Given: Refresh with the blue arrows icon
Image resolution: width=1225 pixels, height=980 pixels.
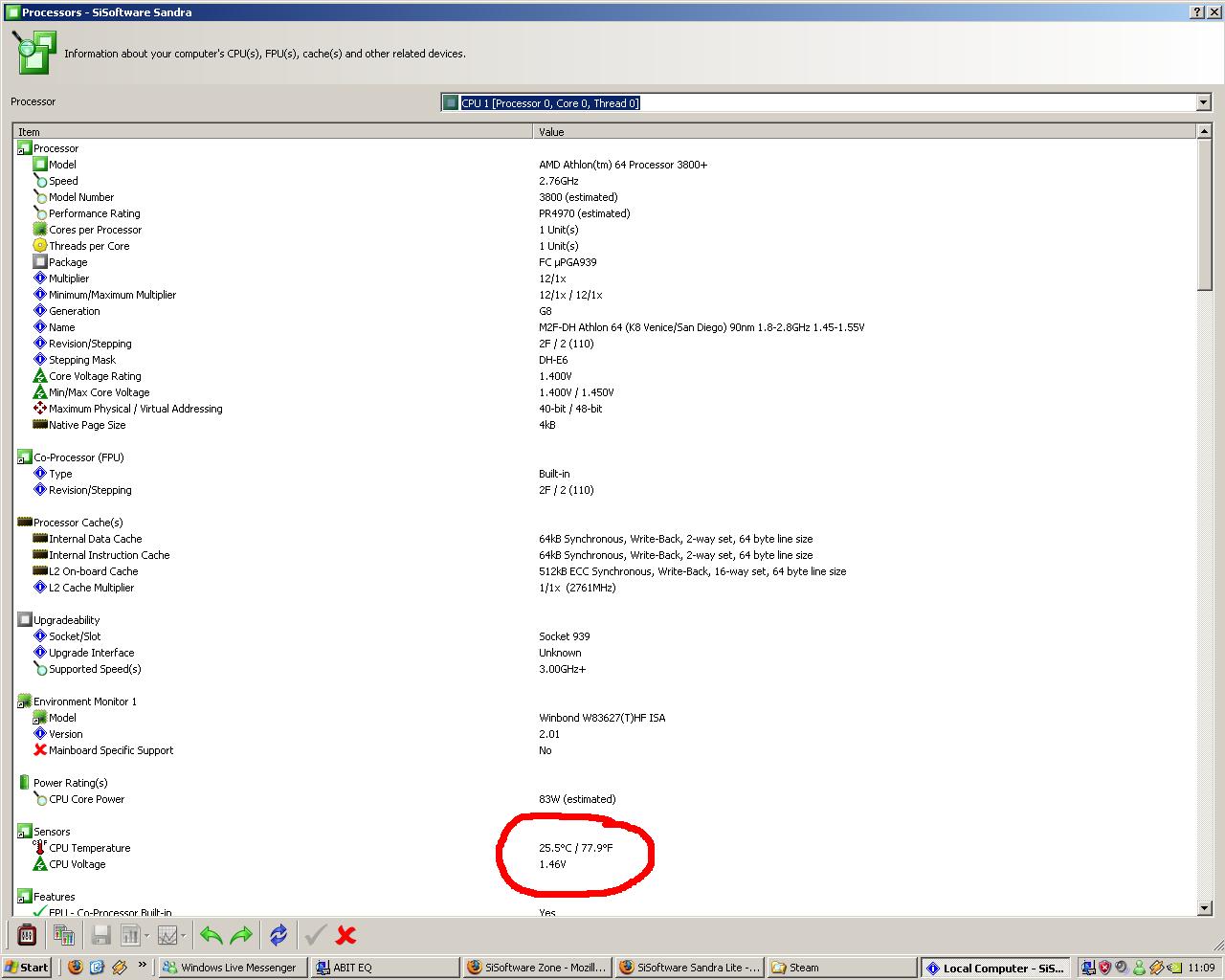Looking at the screenshot, I should click(x=278, y=935).
